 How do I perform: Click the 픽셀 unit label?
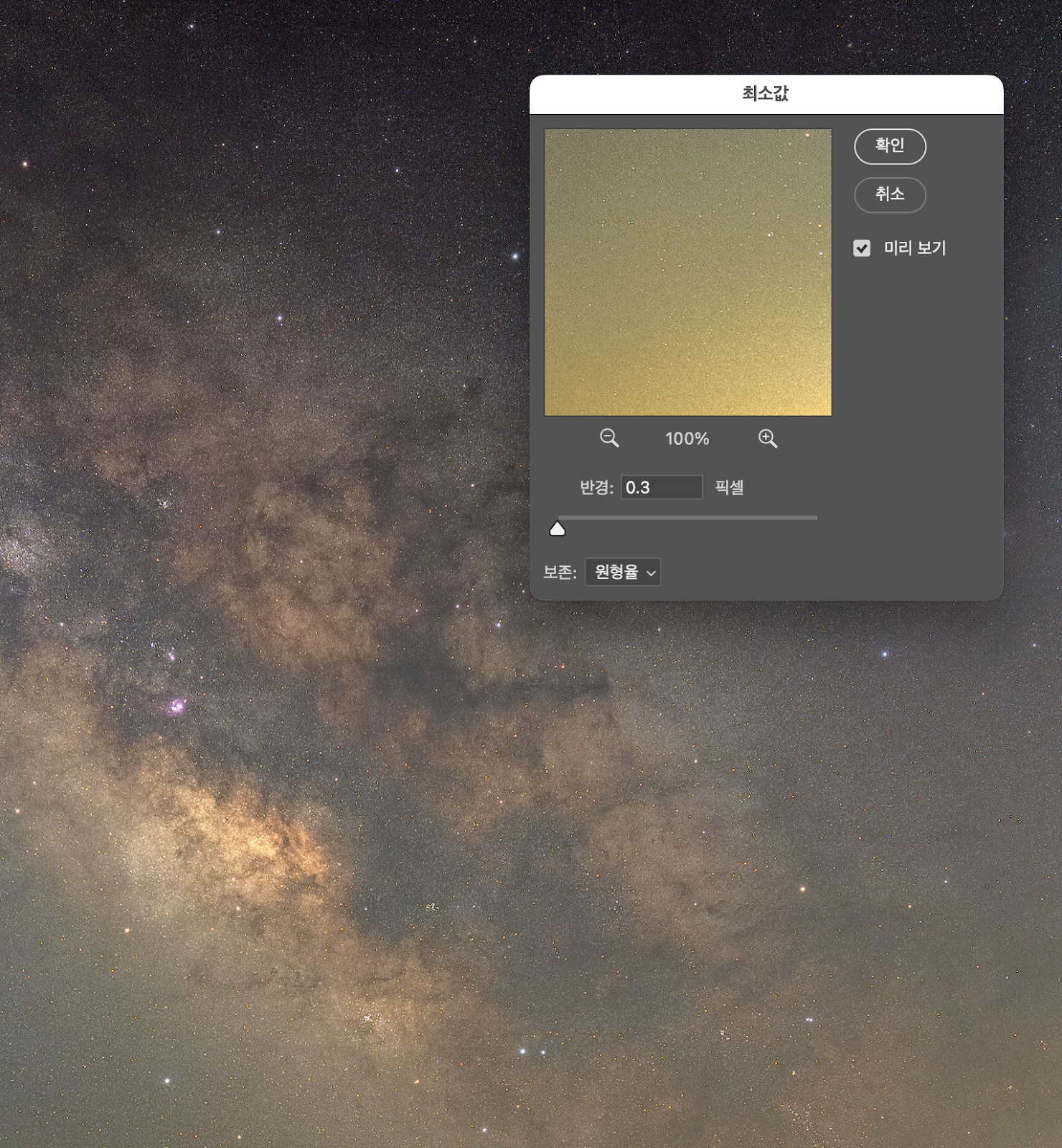(729, 487)
